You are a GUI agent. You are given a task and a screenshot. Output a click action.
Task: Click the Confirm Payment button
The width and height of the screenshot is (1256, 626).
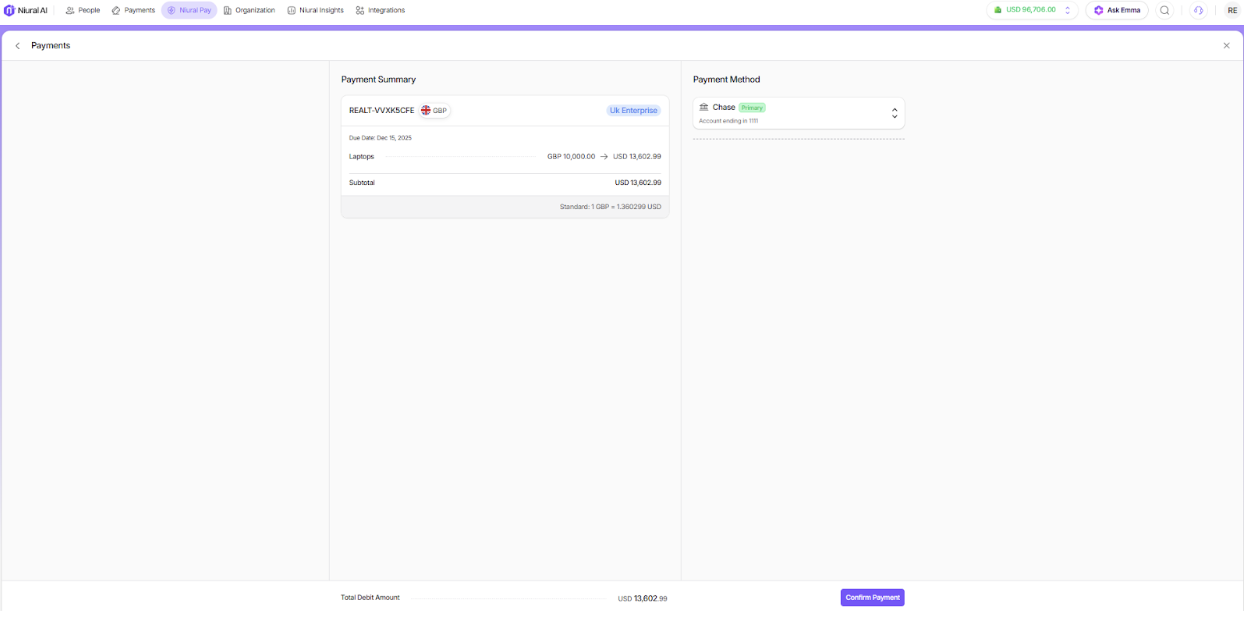872,598
